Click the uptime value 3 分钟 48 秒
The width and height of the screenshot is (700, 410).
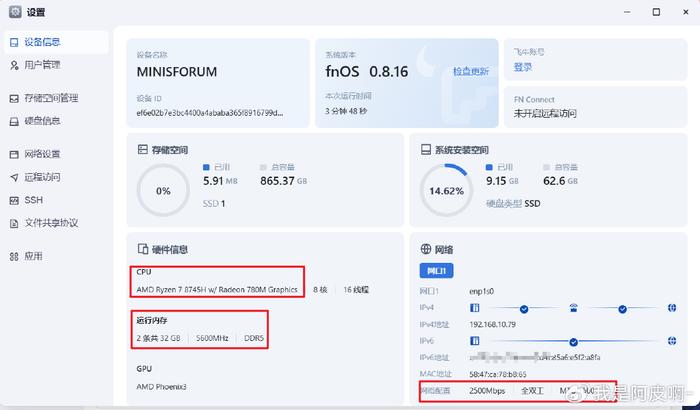pos(346,111)
